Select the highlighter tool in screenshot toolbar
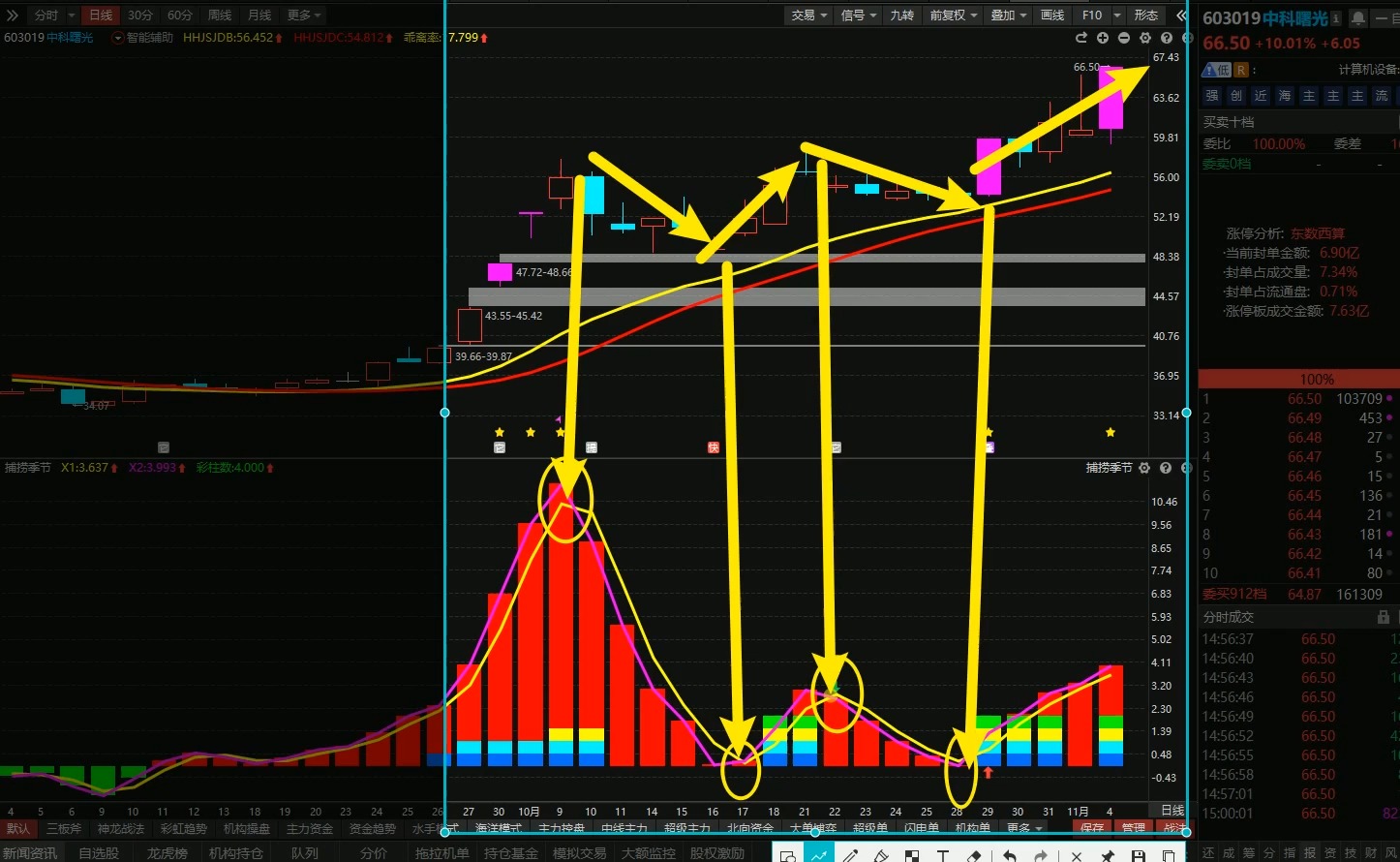Screen dimensions: 1400x862 click(x=880, y=856)
